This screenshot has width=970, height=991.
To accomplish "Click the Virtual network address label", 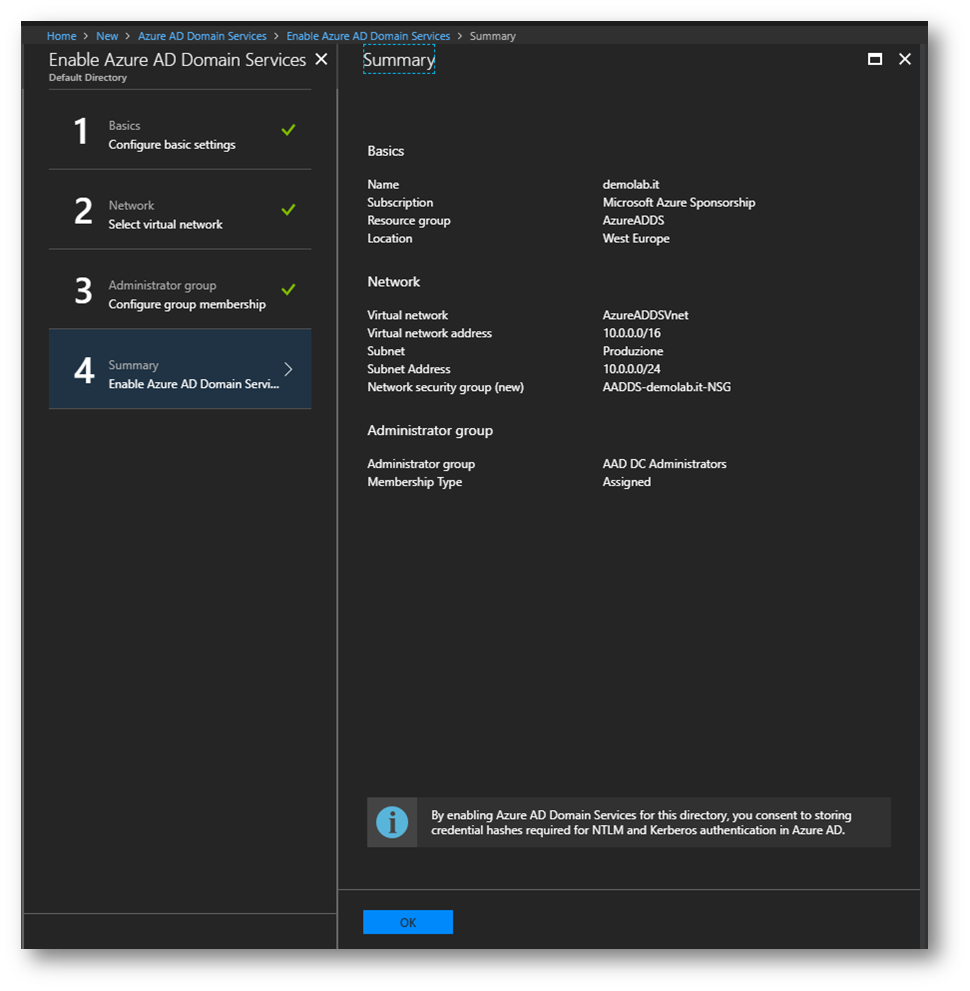I will click(429, 333).
